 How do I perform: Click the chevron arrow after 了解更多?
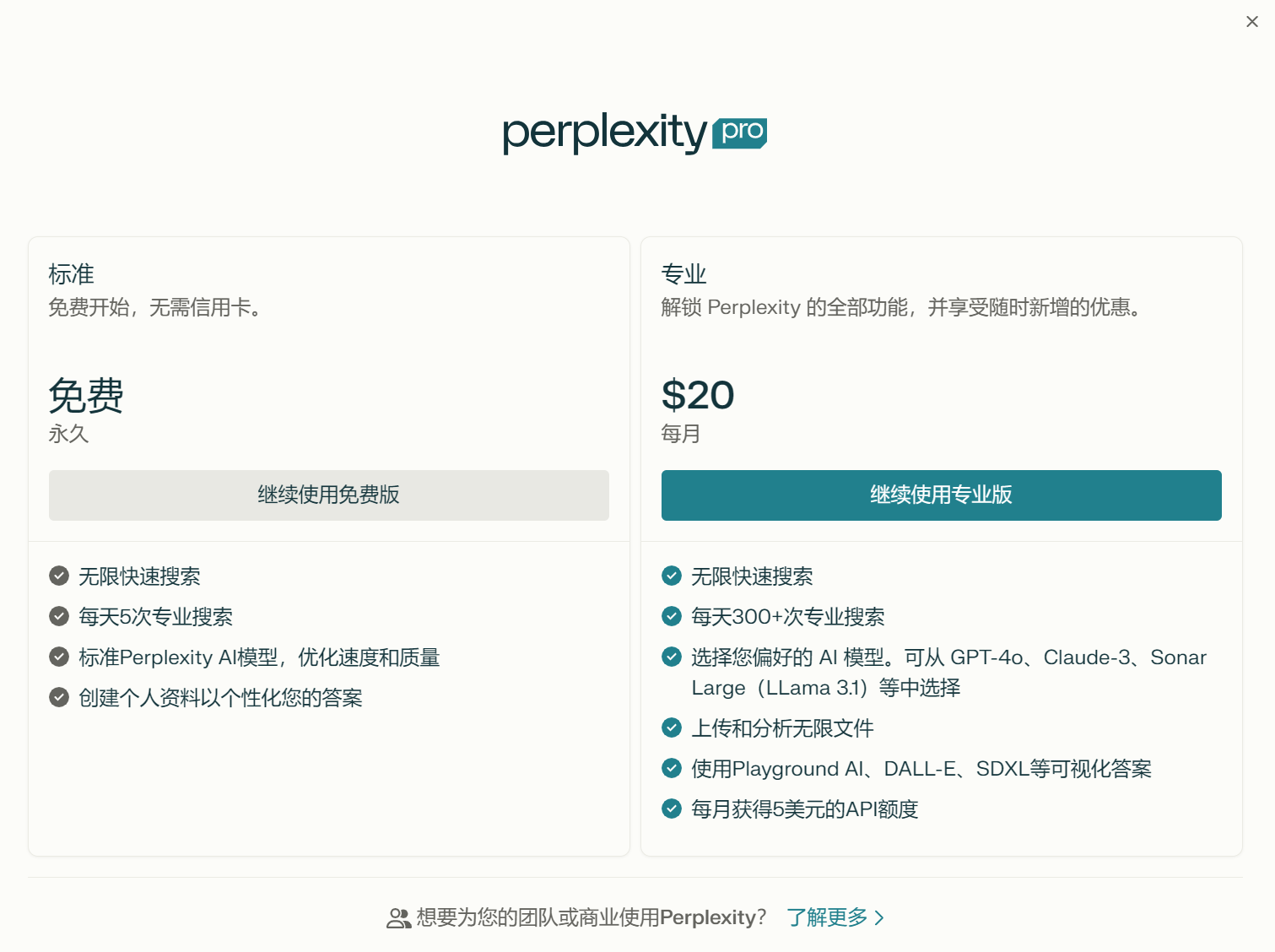879,917
